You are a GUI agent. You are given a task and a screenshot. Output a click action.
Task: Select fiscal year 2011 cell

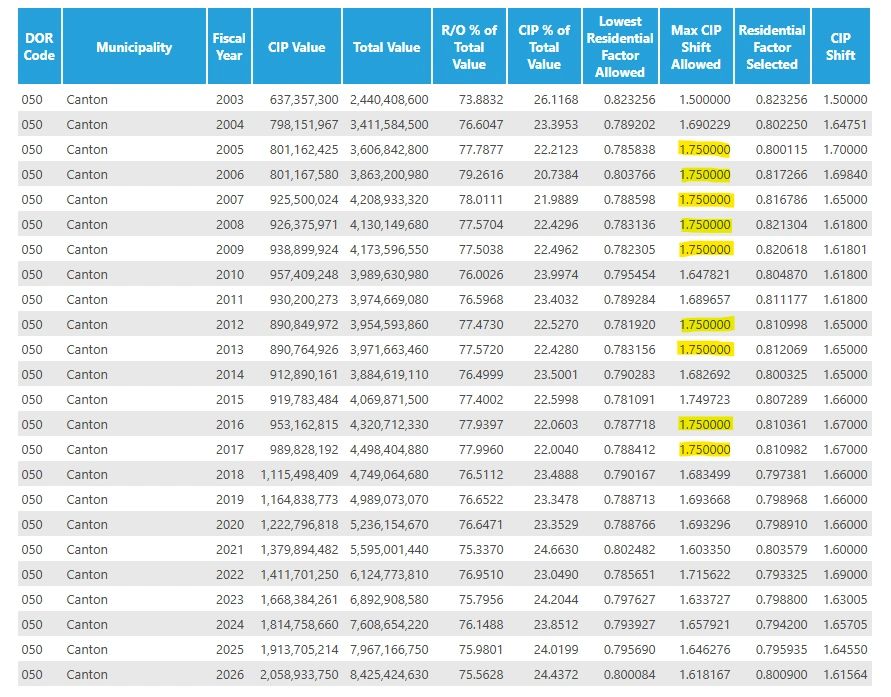pos(230,299)
